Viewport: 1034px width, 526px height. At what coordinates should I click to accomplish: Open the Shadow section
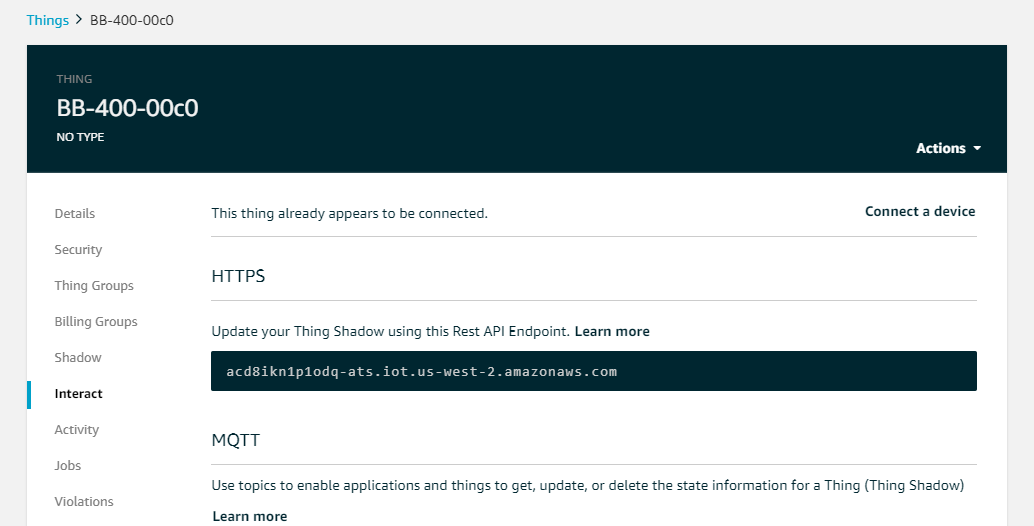[78, 357]
